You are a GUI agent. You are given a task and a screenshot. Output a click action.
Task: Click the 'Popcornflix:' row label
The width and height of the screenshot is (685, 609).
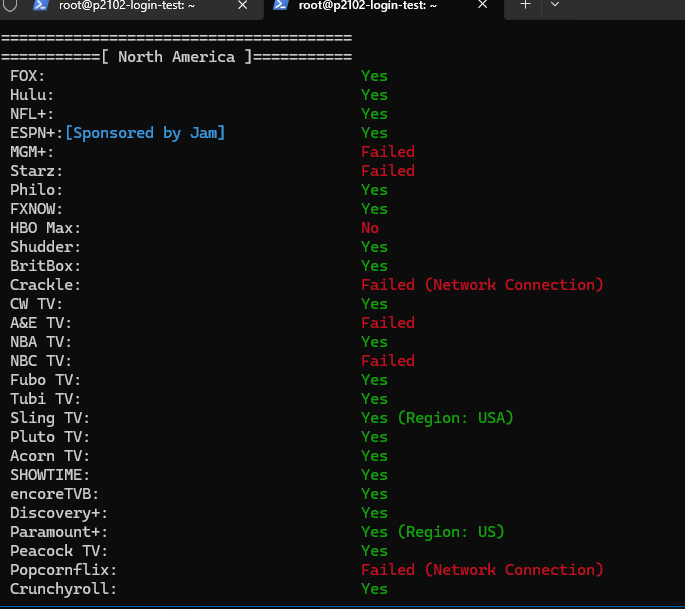[63, 570]
